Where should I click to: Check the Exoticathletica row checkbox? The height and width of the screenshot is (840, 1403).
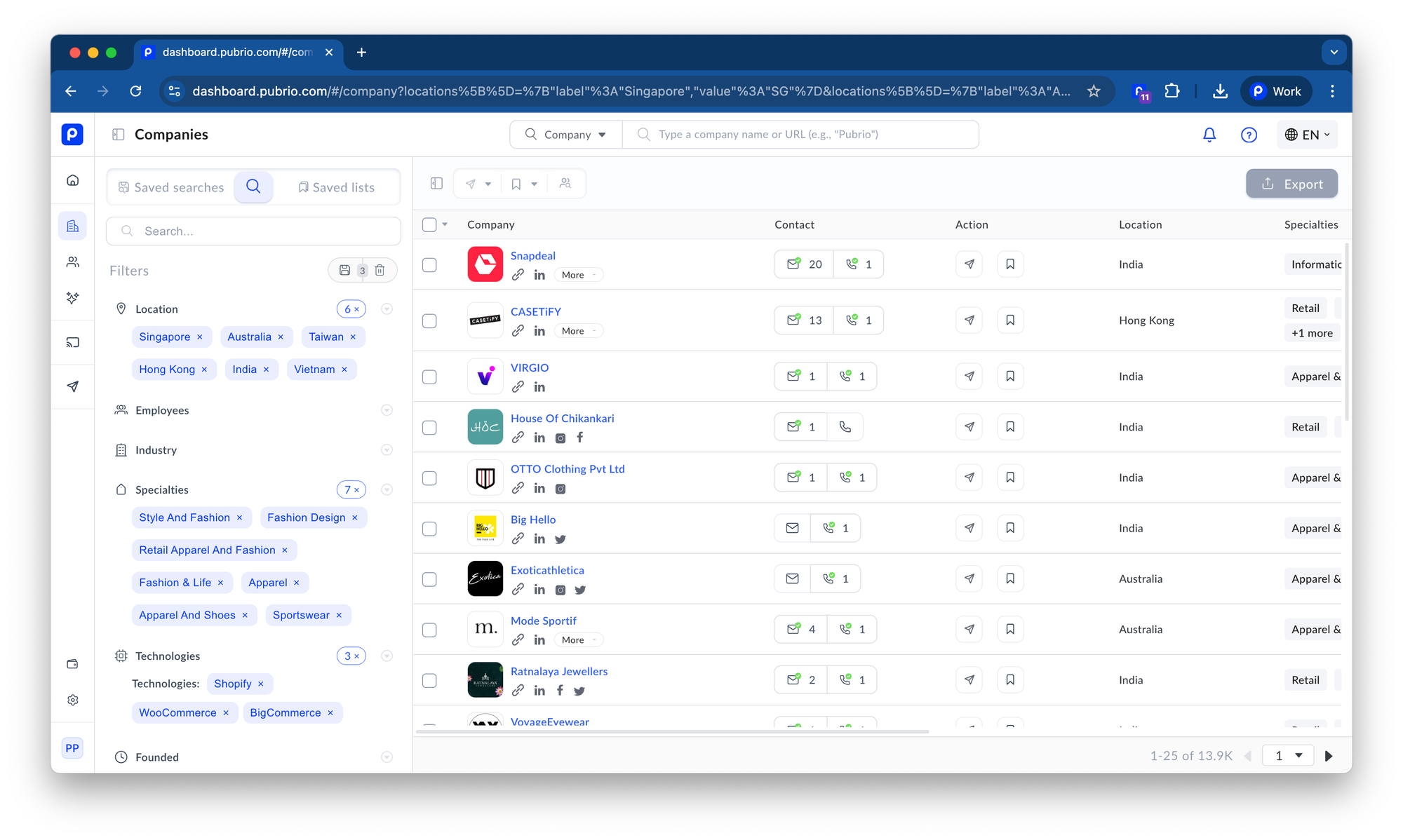[x=429, y=580]
